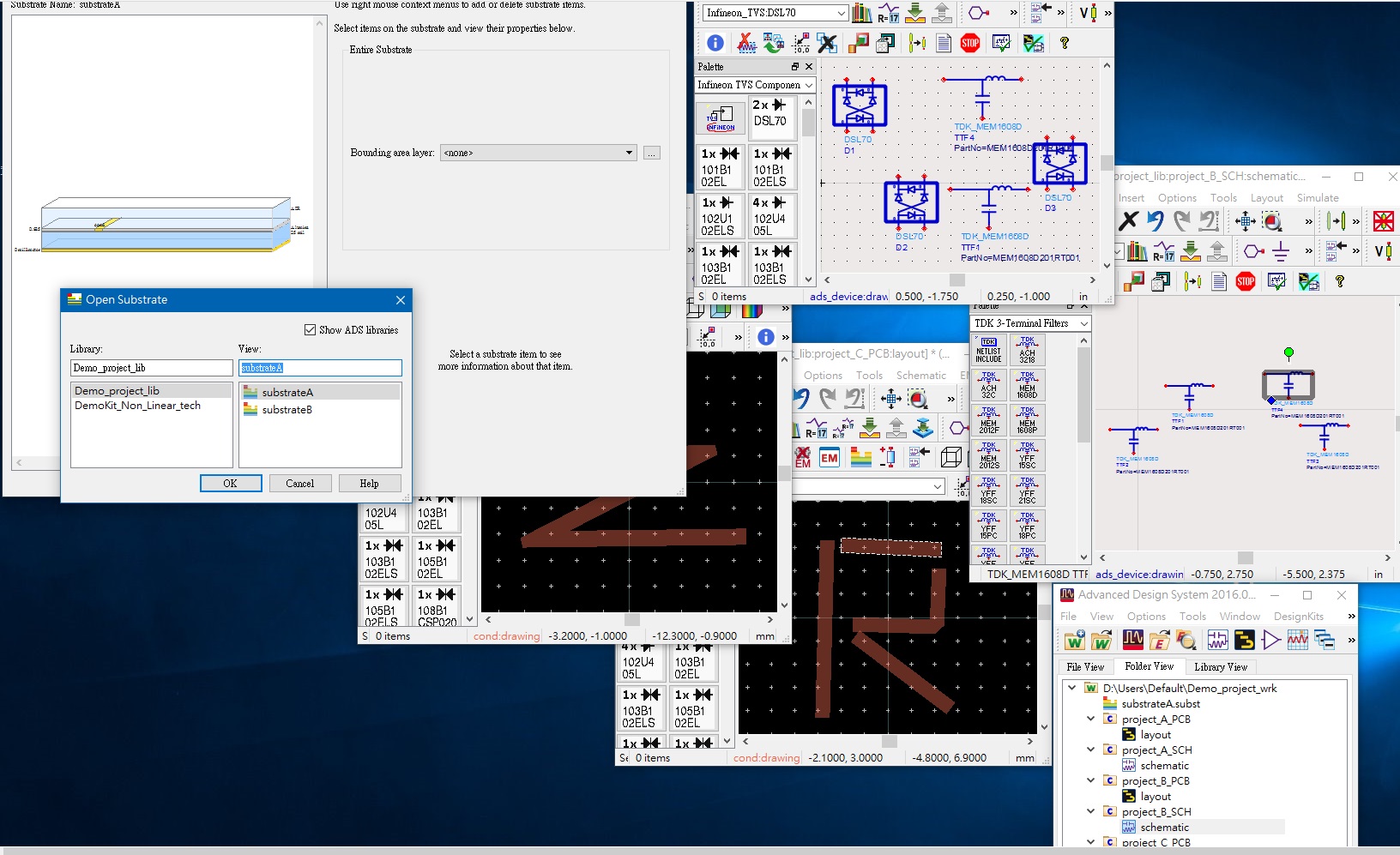Viewport: 1400px width, 855px height.
Task: Click EM simulation settings icon in project_C_PCB layout
Action: (x=829, y=458)
